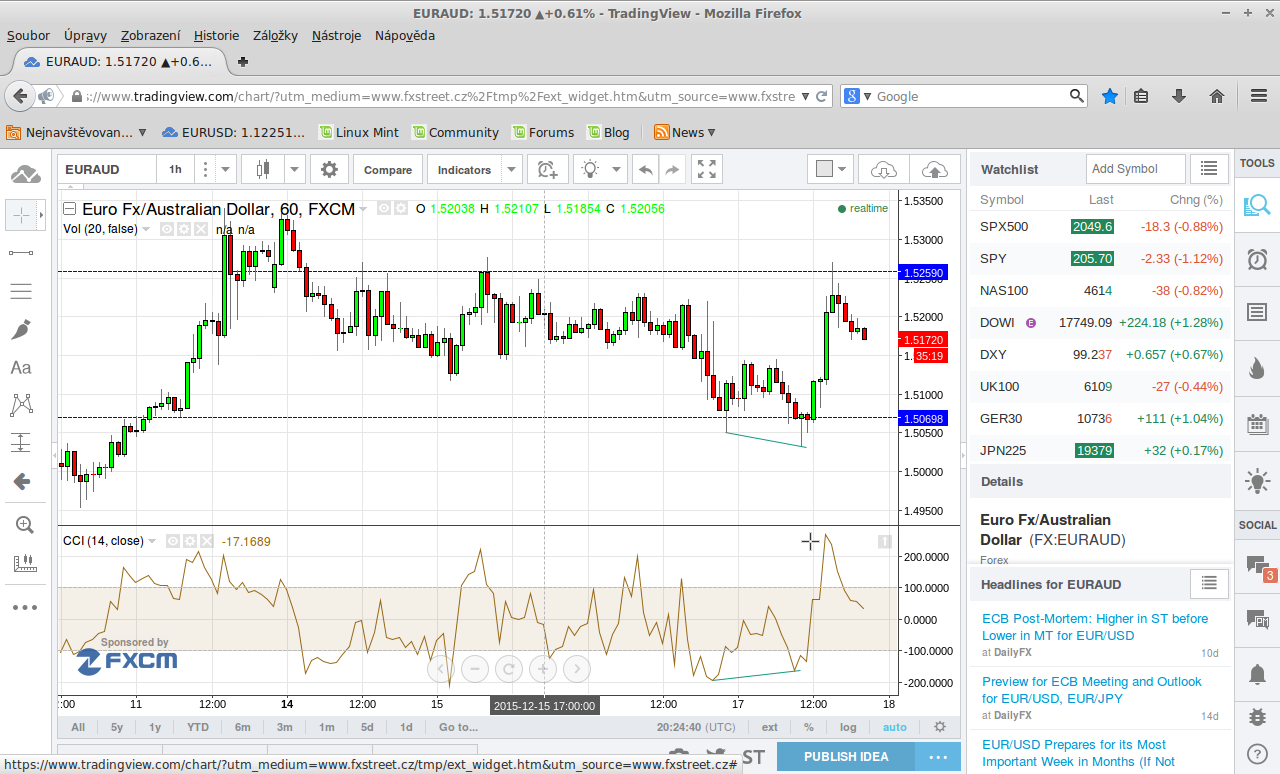Collapse the main chart pane checkbox
The image size is (1280, 774).
pyautogui.click(x=69, y=209)
